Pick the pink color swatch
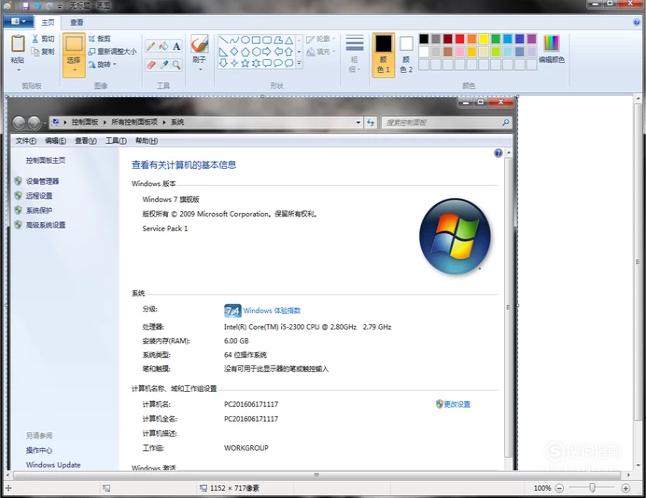This screenshot has height=498, width=646. pos(459,51)
